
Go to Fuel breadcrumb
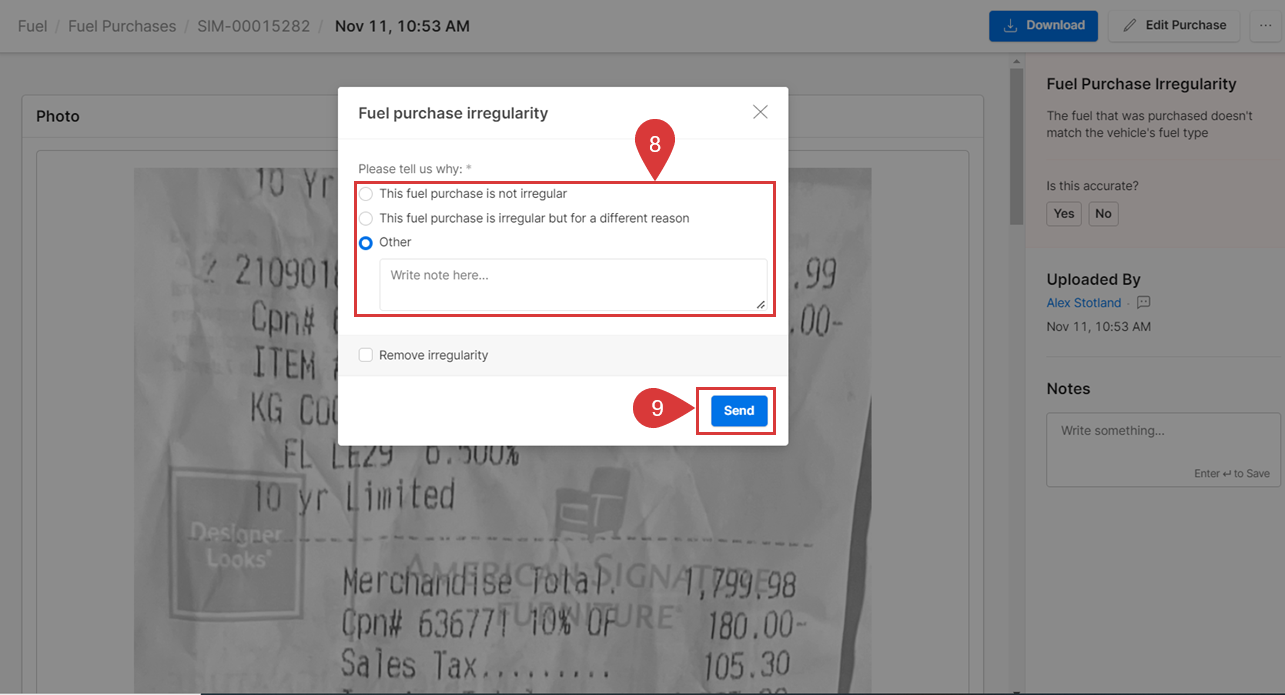click(32, 26)
